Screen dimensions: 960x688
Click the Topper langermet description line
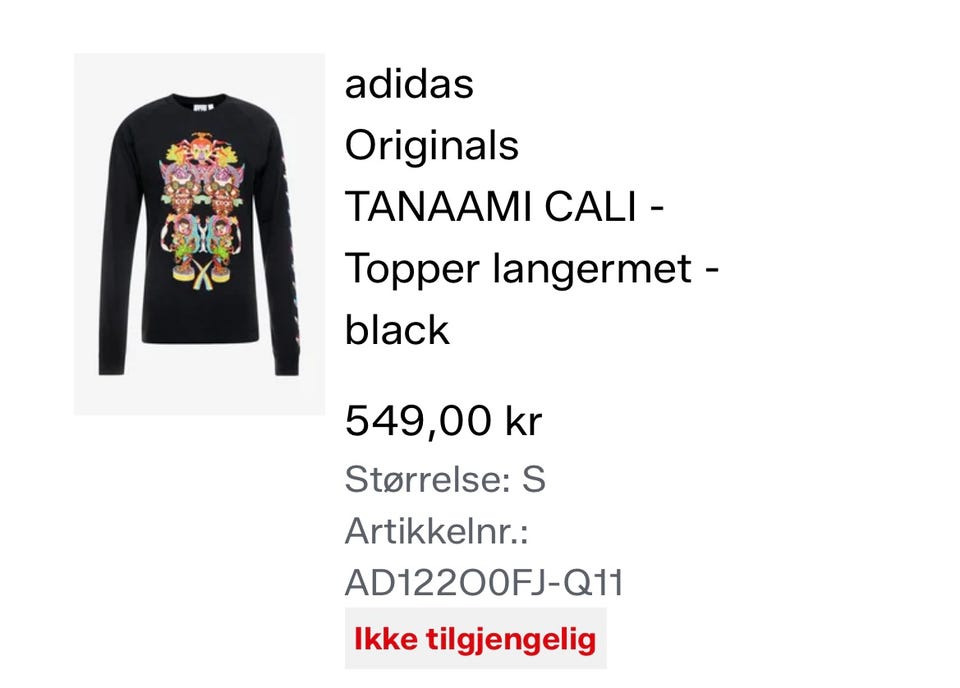tap(531, 268)
